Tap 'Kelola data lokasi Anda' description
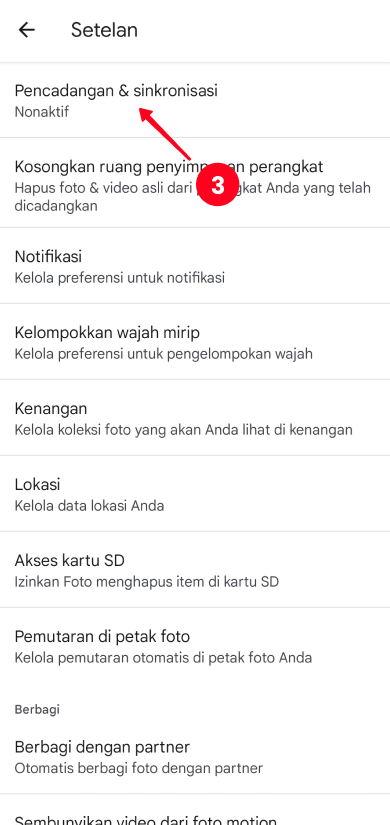The height and width of the screenshot is (825, 390). [89, 506]
